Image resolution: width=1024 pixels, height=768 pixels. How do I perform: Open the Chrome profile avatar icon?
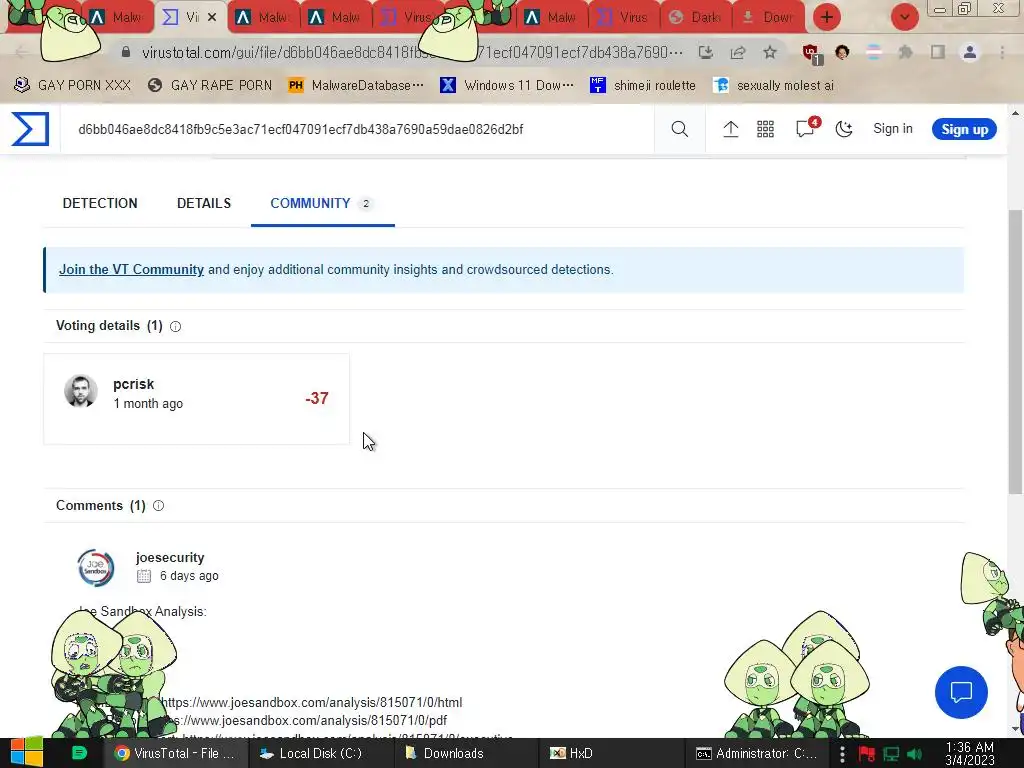tap(970, 52)
